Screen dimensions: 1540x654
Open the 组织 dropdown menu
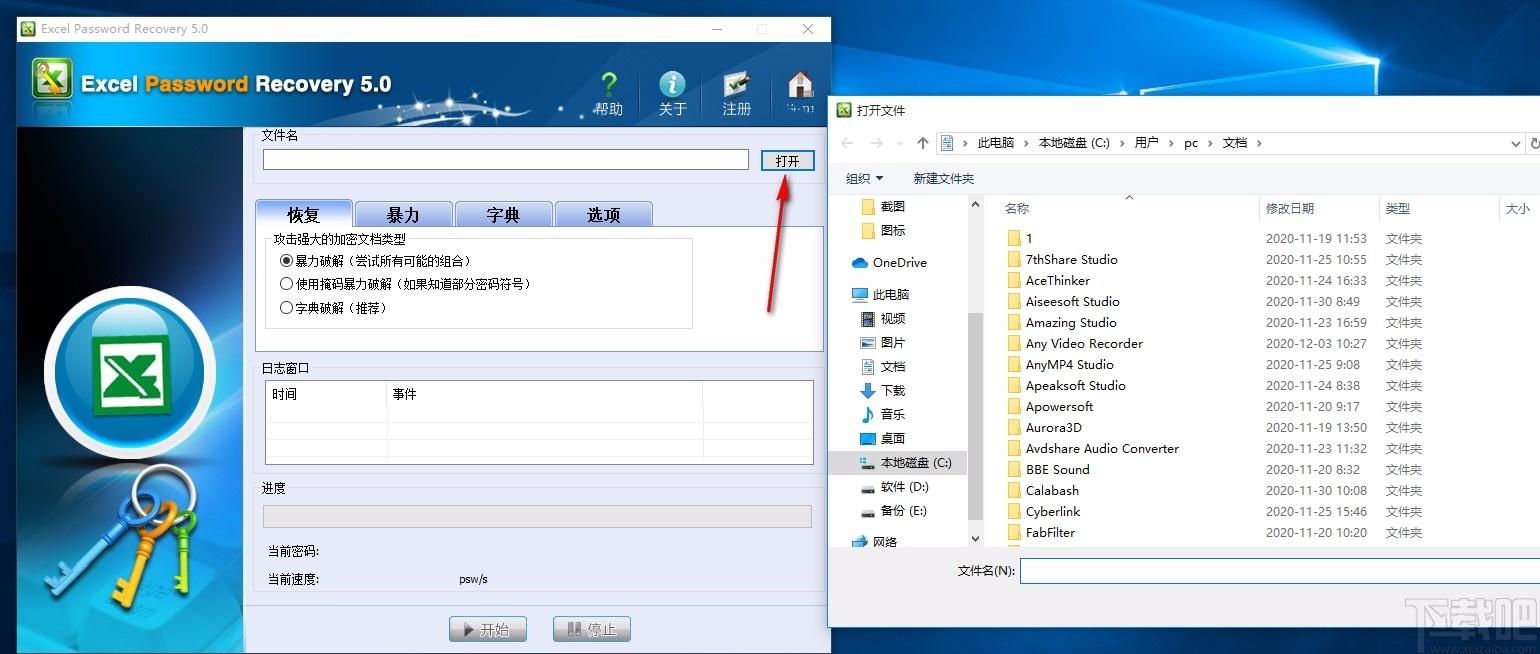(864, 179)
